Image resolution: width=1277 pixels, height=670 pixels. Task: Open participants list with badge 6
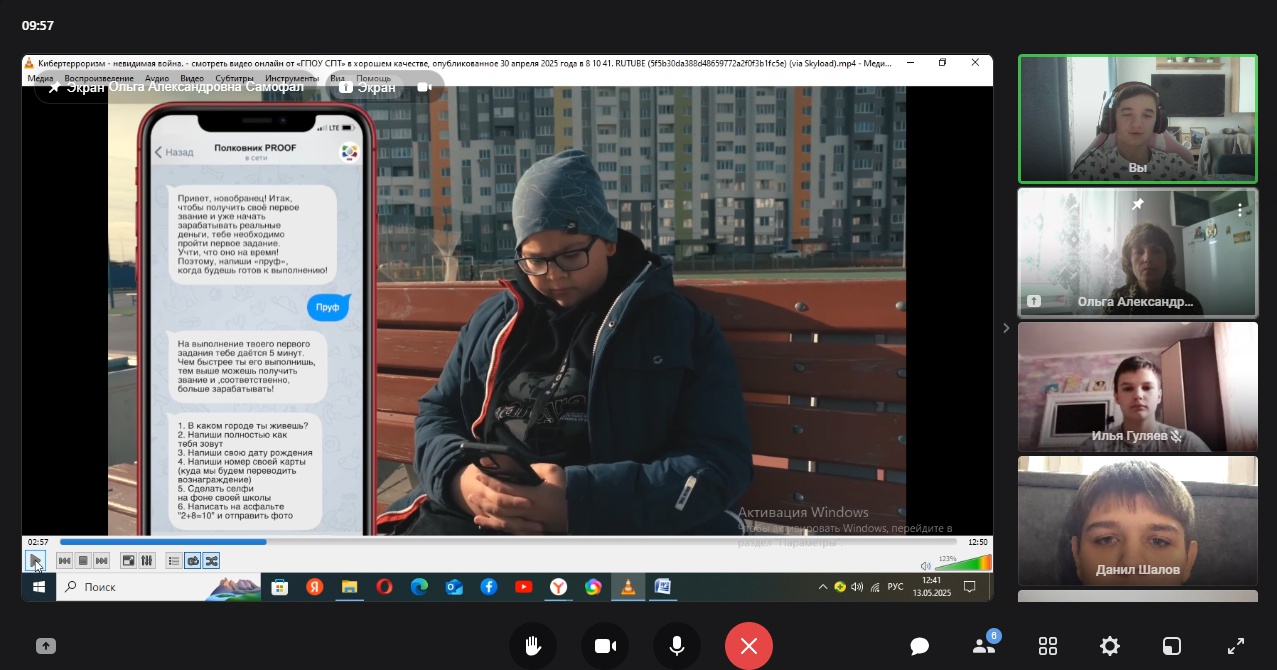(x=985, y=645)
